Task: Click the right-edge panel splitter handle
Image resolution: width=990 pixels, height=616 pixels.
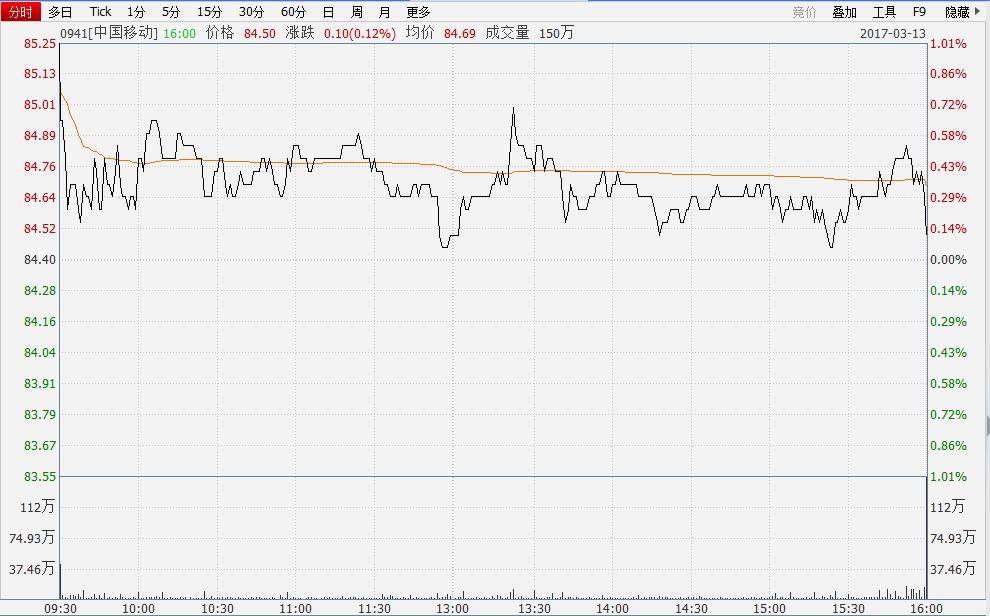Action: 987,426
